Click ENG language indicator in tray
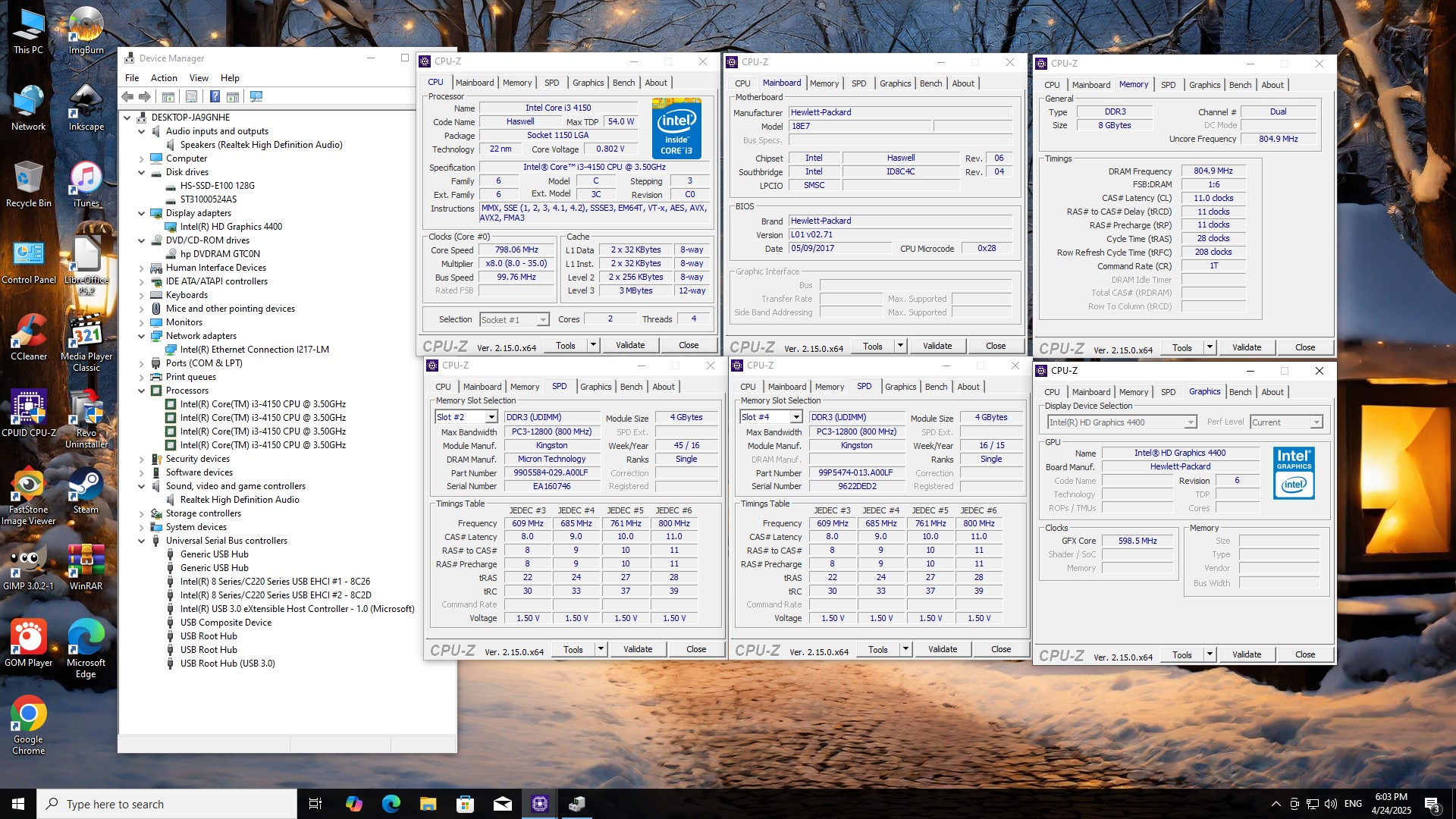The height and width of the screenshot is (819, 1456). (1353, 804)
